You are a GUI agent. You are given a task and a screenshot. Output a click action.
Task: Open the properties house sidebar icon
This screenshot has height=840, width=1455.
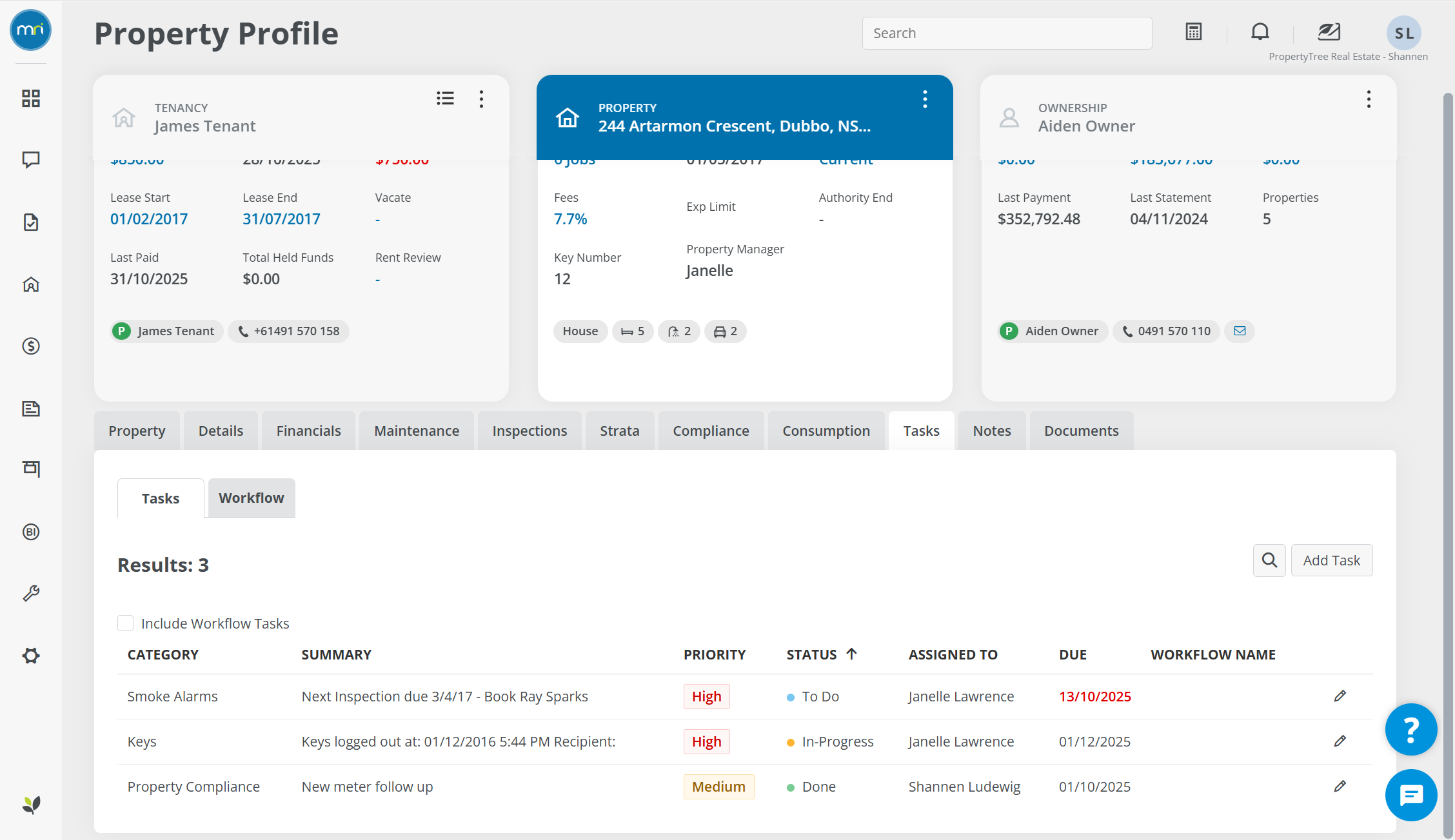pyautogui.click(x=31, y=284)
